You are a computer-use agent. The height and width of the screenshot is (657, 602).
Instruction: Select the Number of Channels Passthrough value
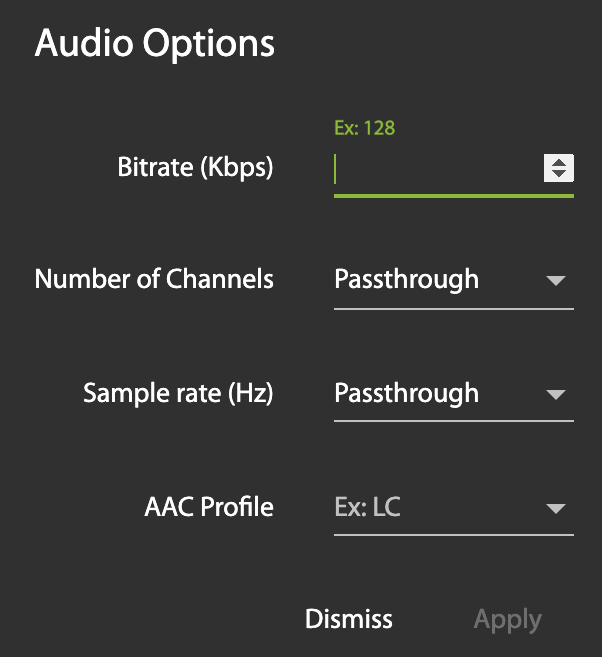click(406, 279)
